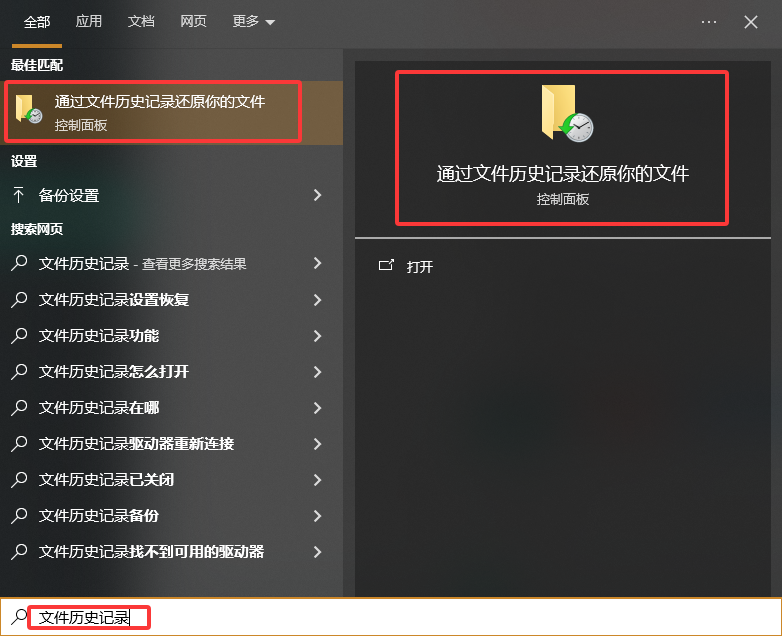782x636 pixels.
Task: Select web suggestion 文件历史记录已关闭
Action: (x=172, y=479)
